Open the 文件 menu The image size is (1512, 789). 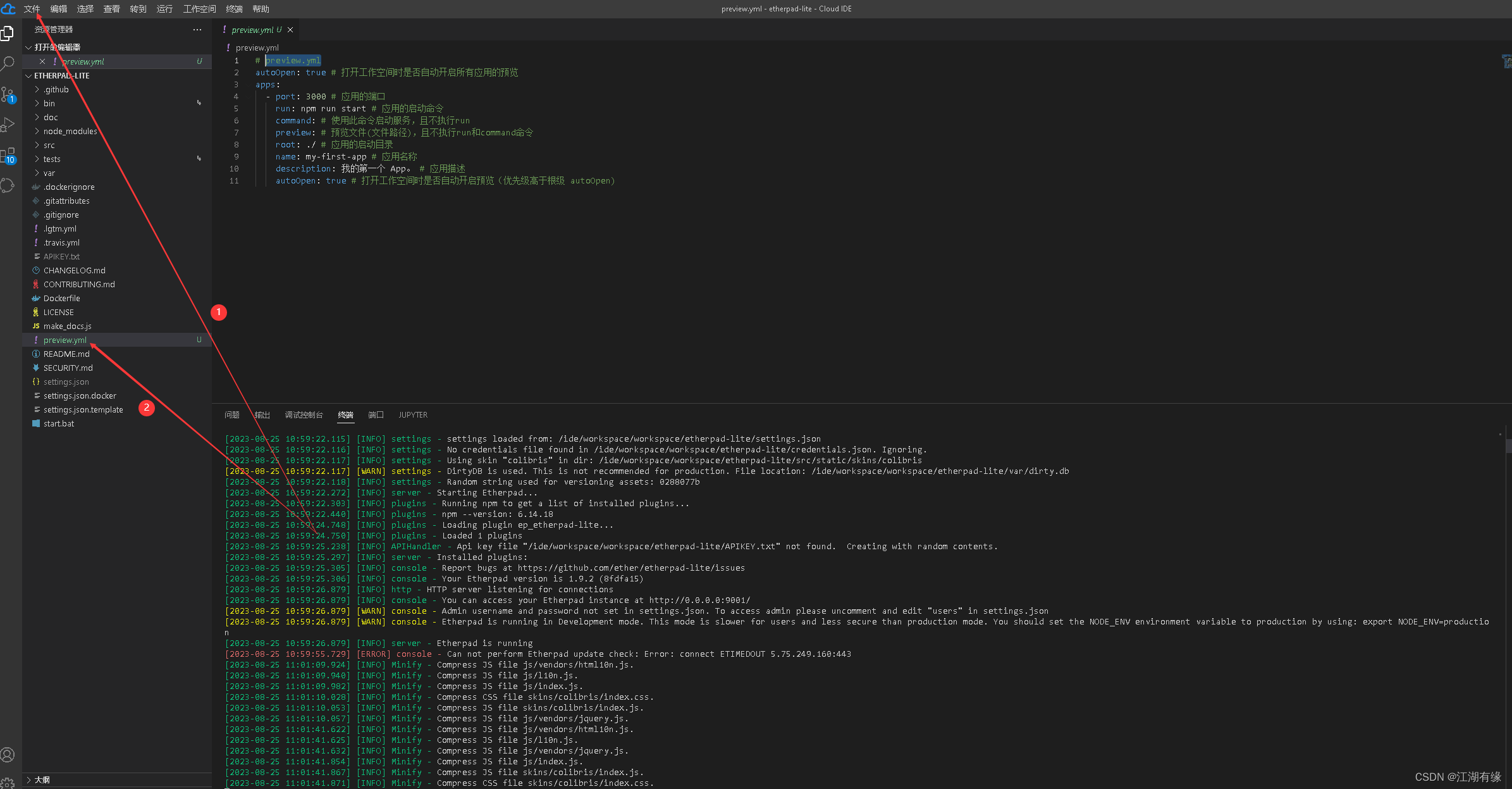pos(32,9)
